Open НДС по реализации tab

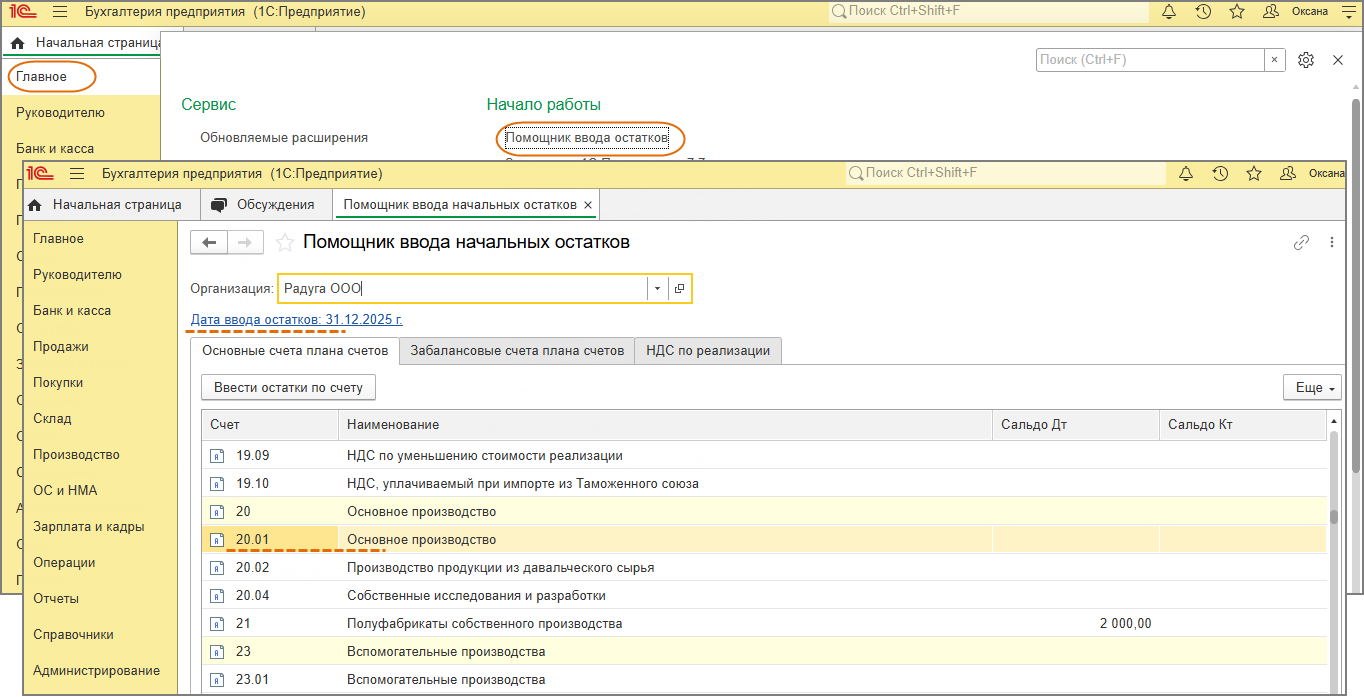tap(708, 351)
